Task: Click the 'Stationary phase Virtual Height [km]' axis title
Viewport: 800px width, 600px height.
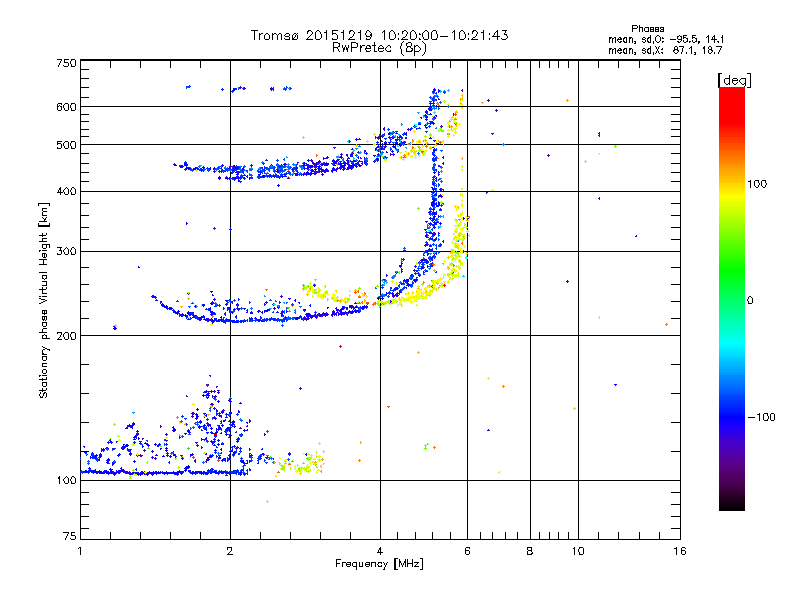Action: coord(44,300)
